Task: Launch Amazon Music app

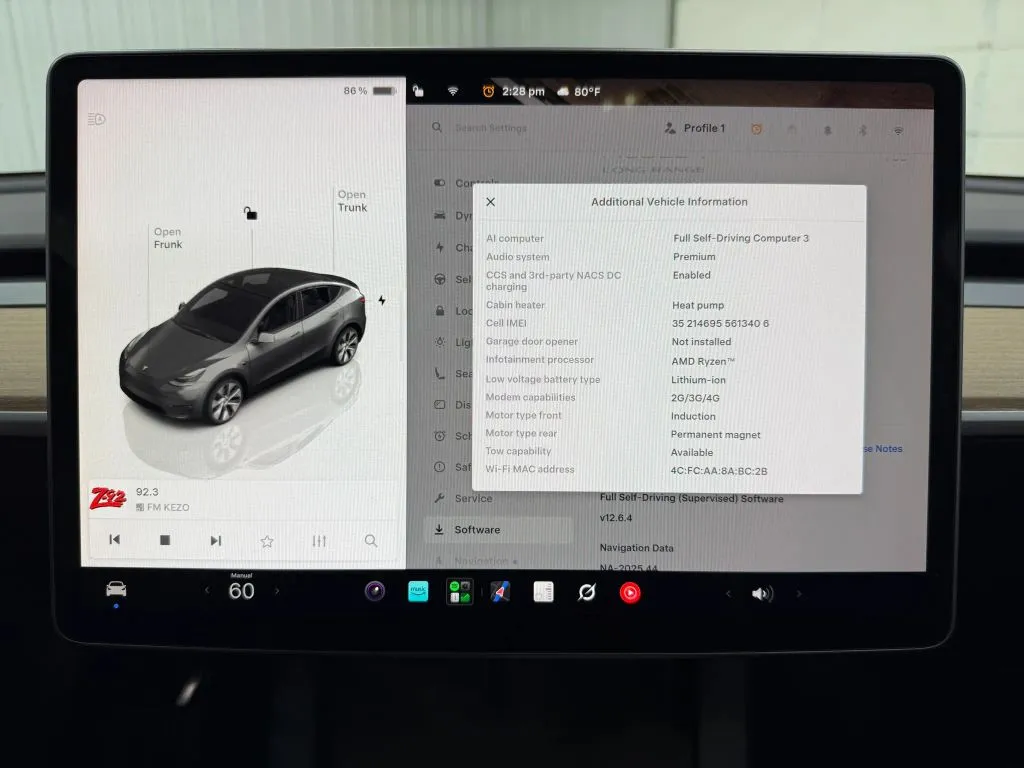Action: coord(418,592)
